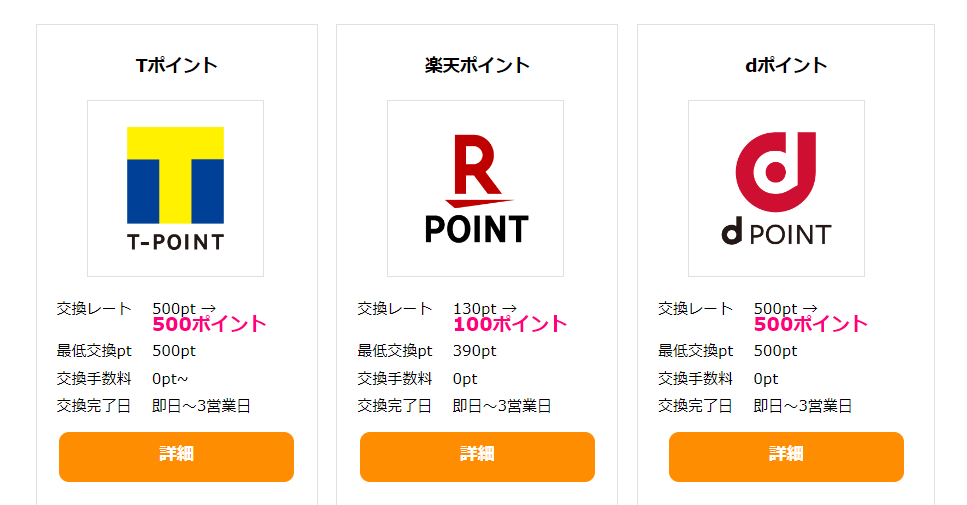Viewport: 967px width, 505px height.
Task: Click the 500ポイント rate in Tポイント card
Action: click(x=209, y=324)
